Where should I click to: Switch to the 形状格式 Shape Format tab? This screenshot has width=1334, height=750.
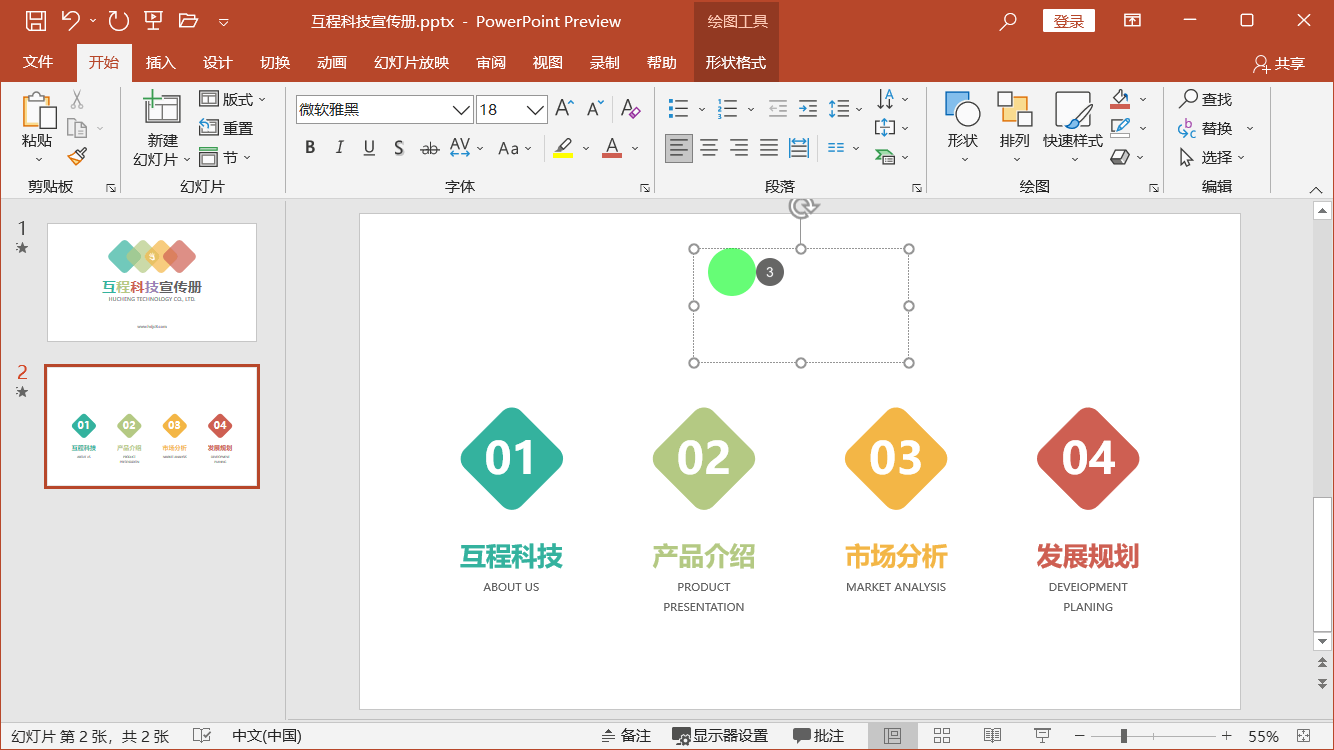coord(735,62)
